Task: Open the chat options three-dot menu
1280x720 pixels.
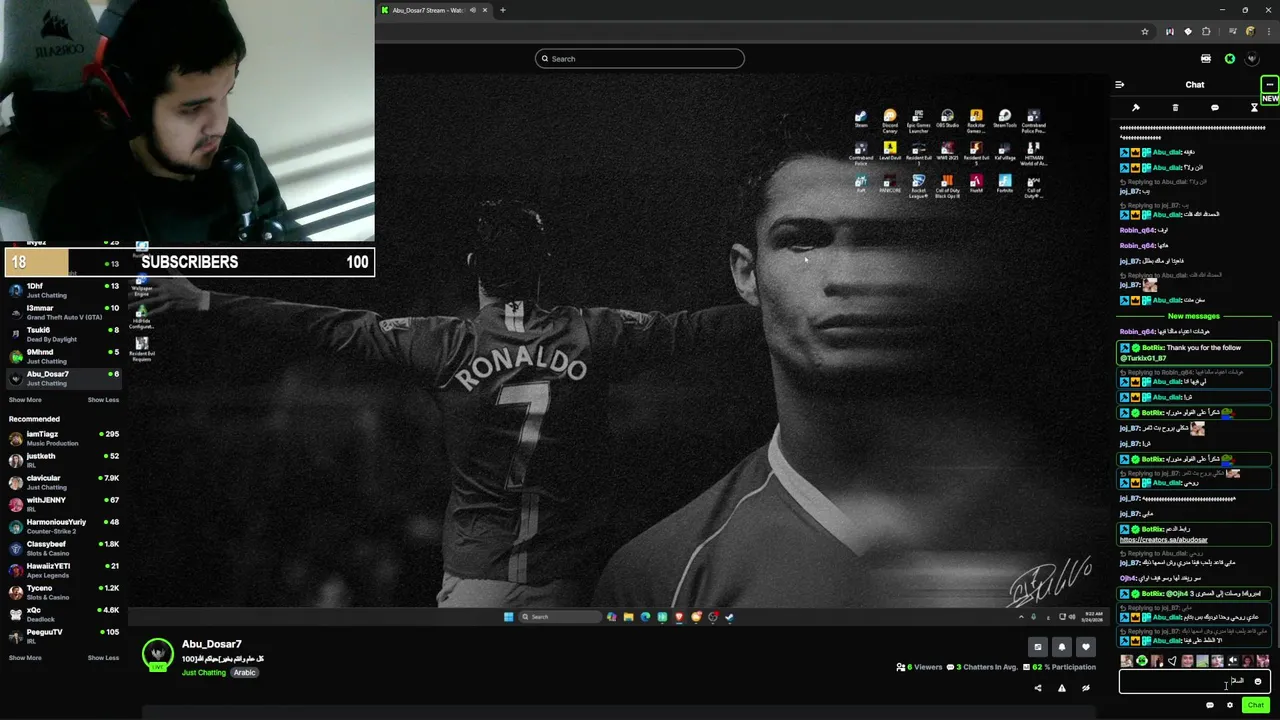Action: tap(1269, 85)
